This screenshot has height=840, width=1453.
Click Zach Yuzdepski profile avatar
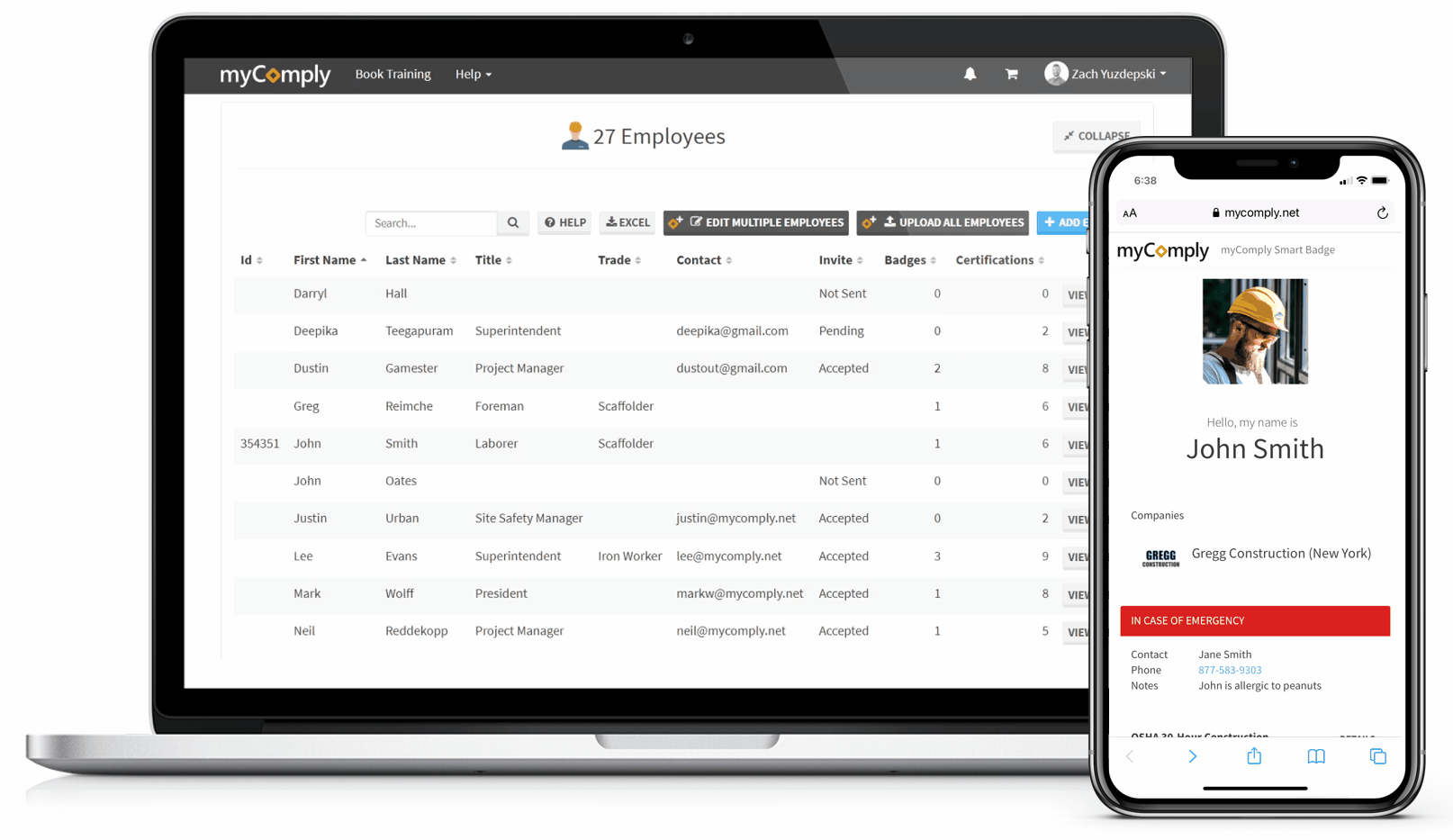pos(1055,73)
